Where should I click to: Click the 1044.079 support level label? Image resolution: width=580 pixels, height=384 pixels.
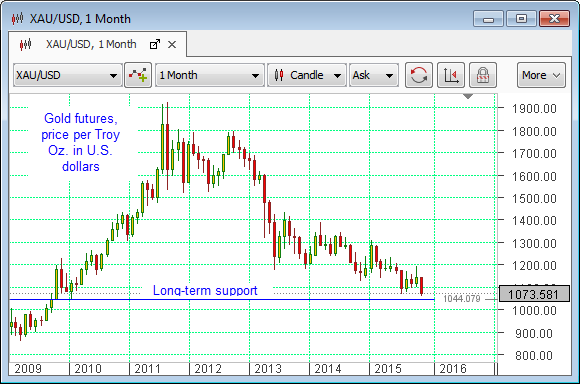coord(462,299)
